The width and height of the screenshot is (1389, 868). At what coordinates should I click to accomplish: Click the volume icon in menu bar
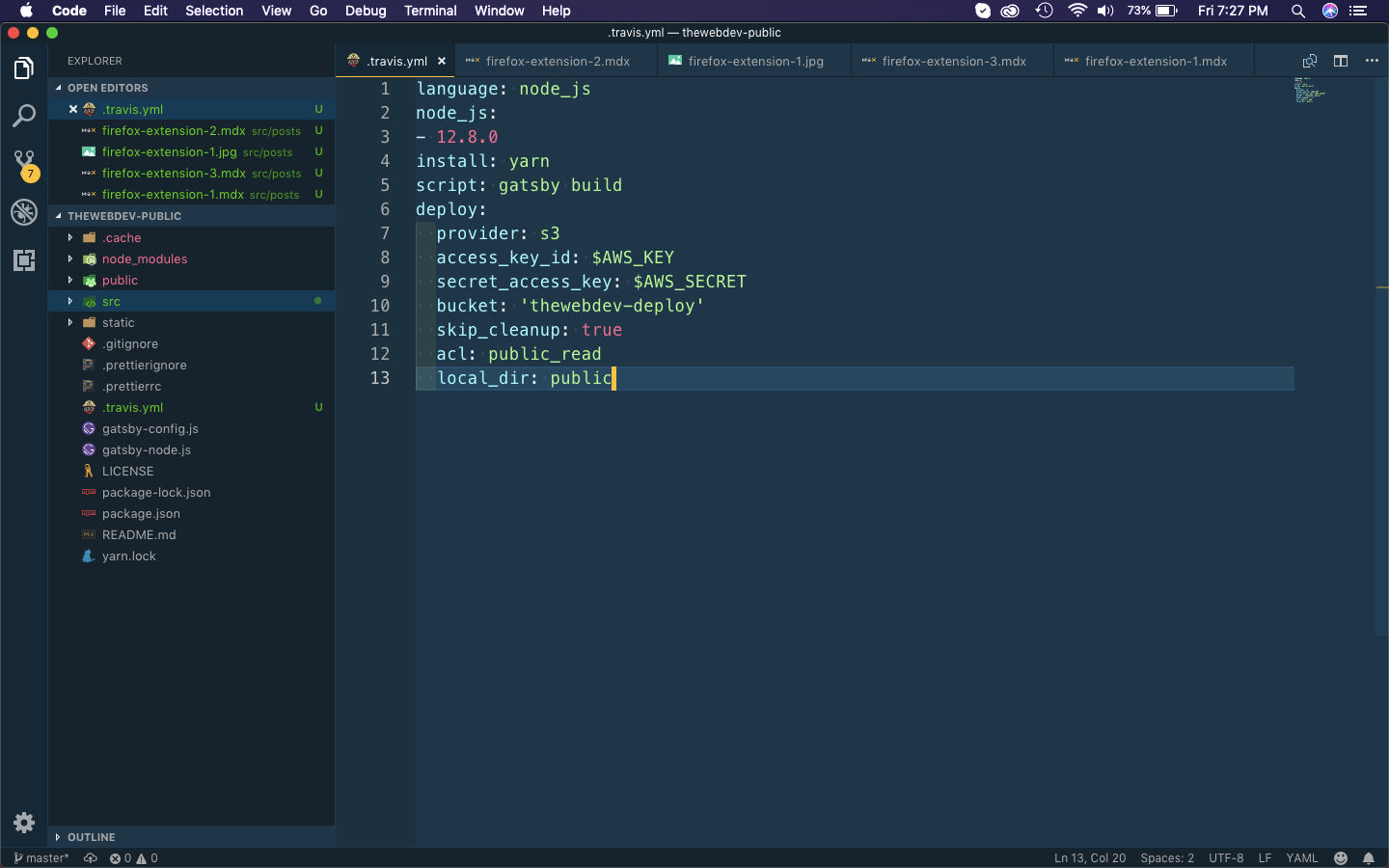(1105, 11)
